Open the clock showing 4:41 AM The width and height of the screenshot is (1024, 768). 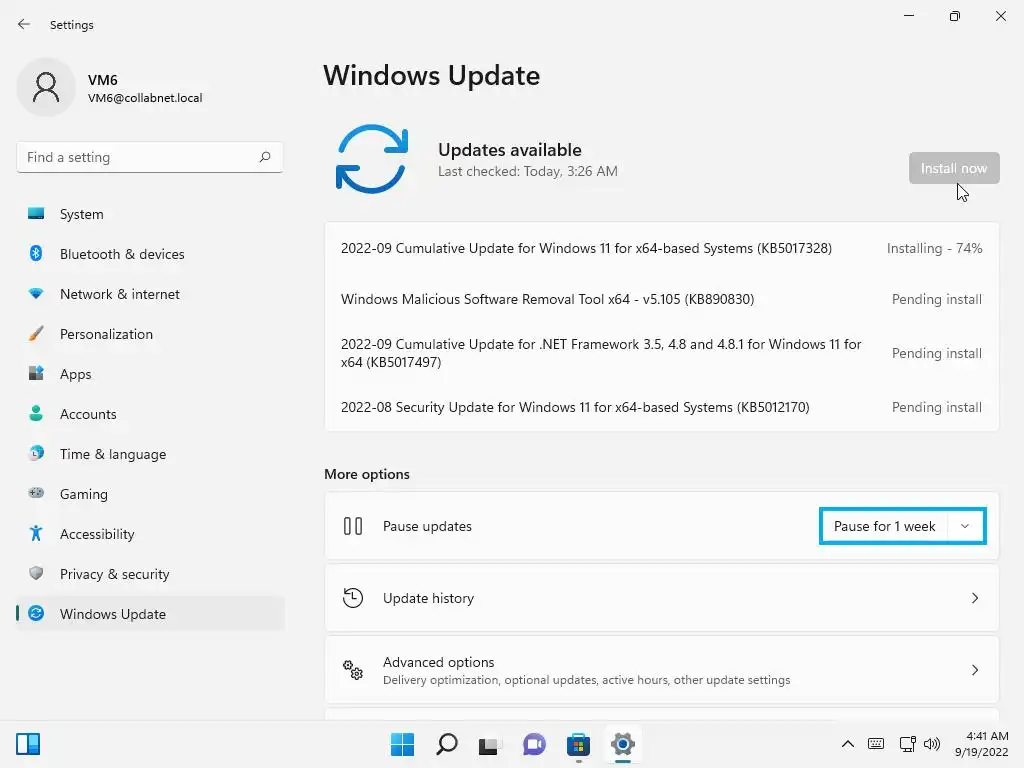pyautogui.click(x=981, y=744)
